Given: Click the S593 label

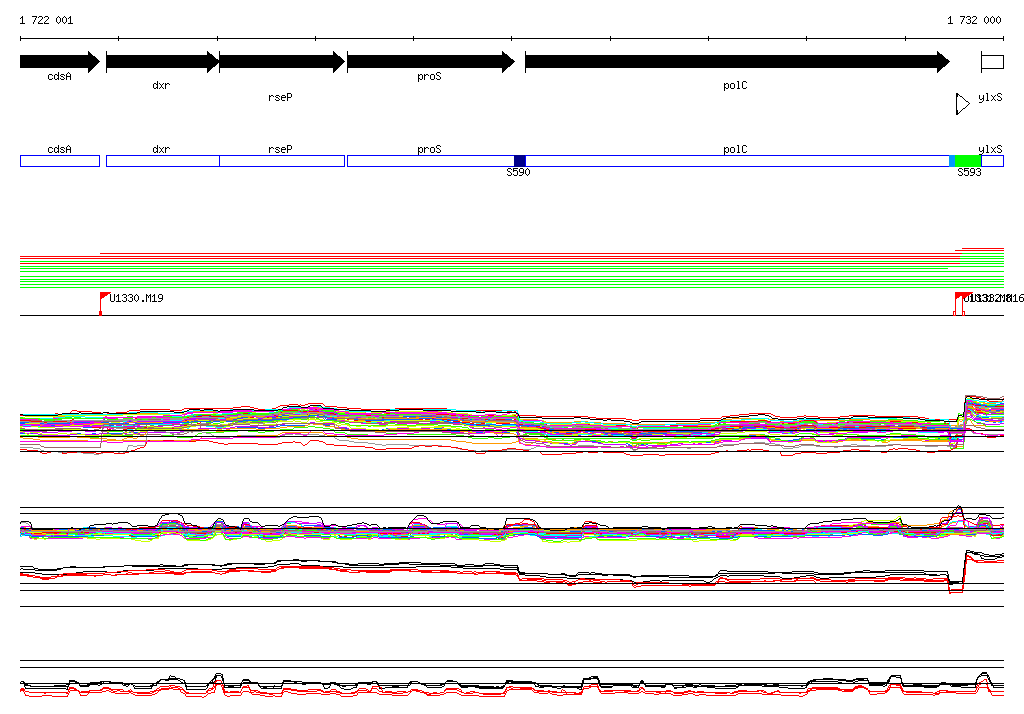Looking at the screenshot, I should (x=969, y=172).
